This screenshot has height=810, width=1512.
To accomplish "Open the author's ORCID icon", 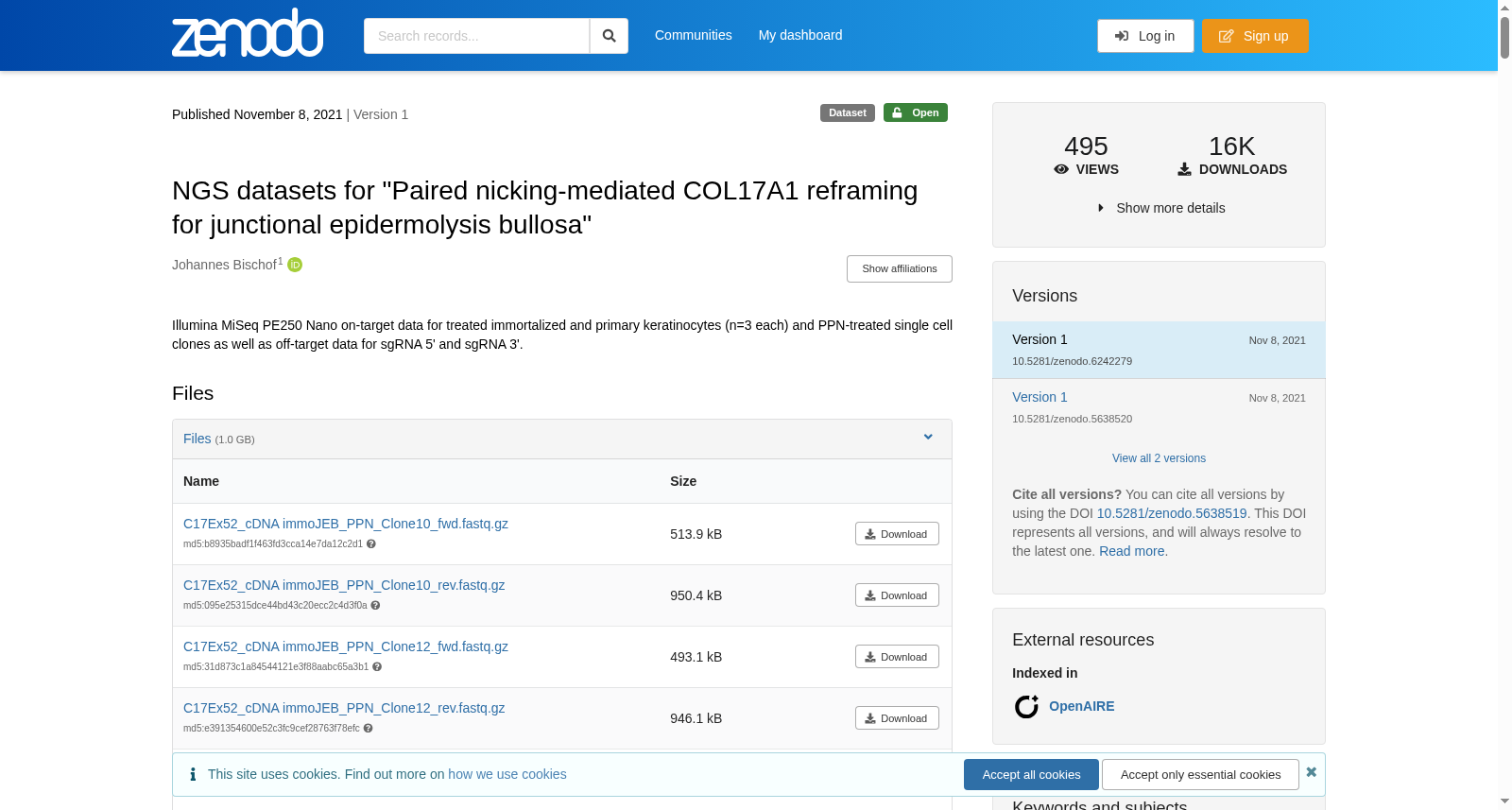I will pyautogui.click(x=295, y=265).
